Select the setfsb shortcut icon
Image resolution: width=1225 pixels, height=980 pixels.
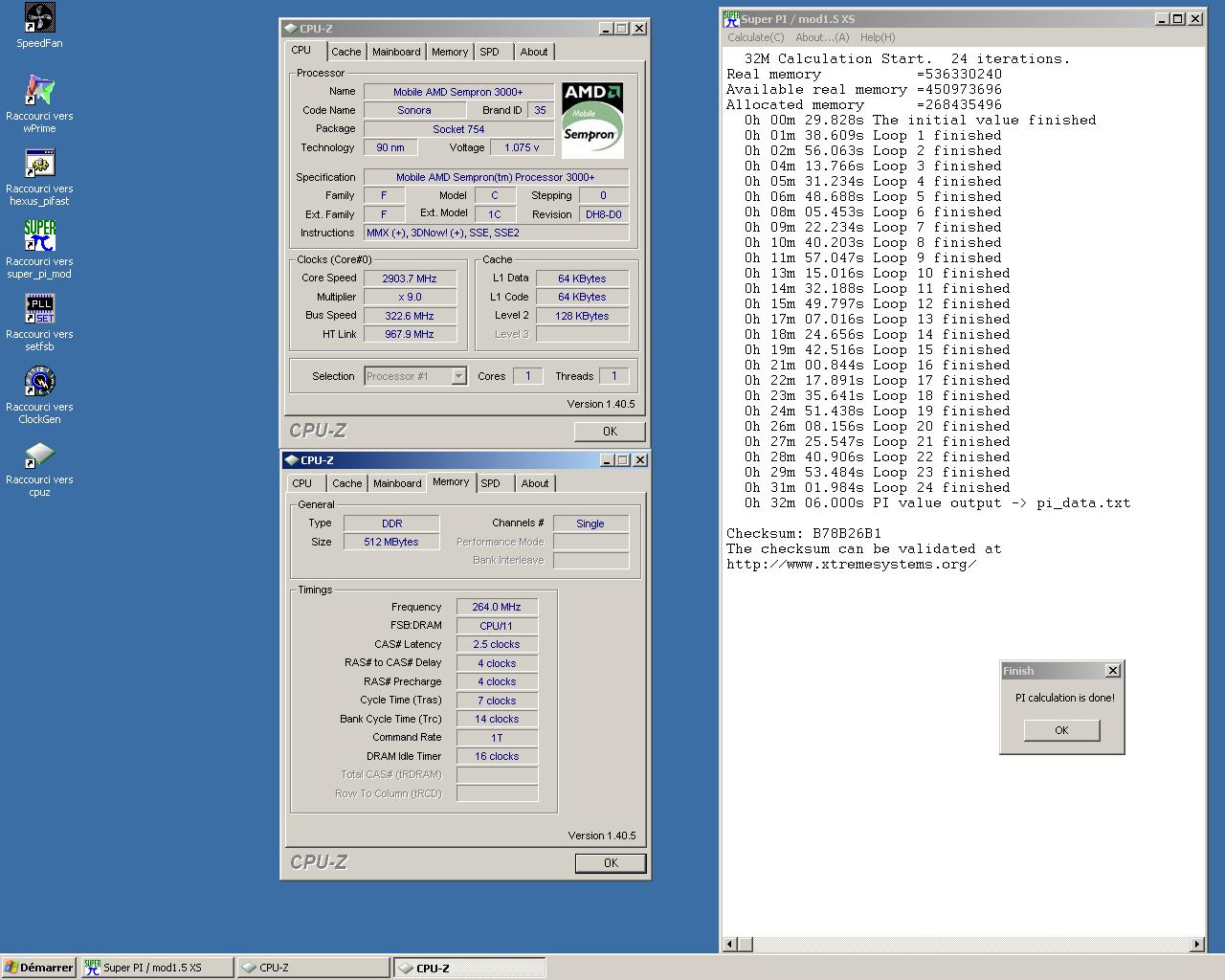click(x=39, y=309)
